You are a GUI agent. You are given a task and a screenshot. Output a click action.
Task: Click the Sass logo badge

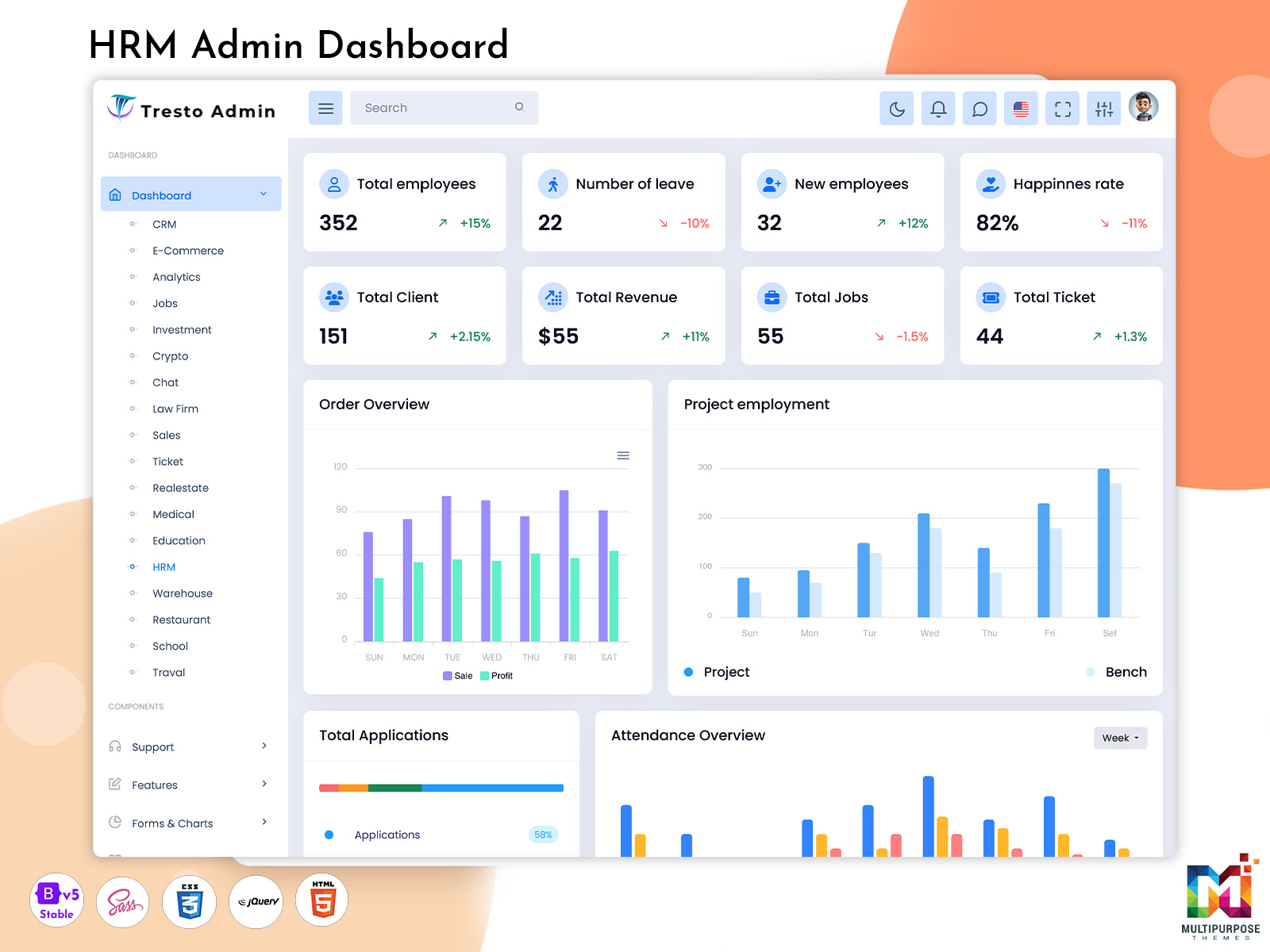click(123, 901)
